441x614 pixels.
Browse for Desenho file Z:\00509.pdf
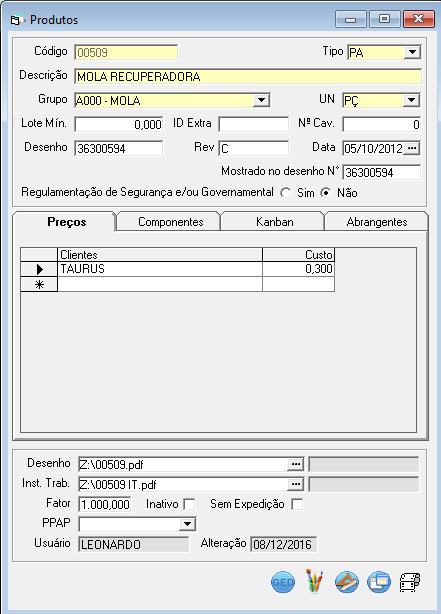coord(296,464)
